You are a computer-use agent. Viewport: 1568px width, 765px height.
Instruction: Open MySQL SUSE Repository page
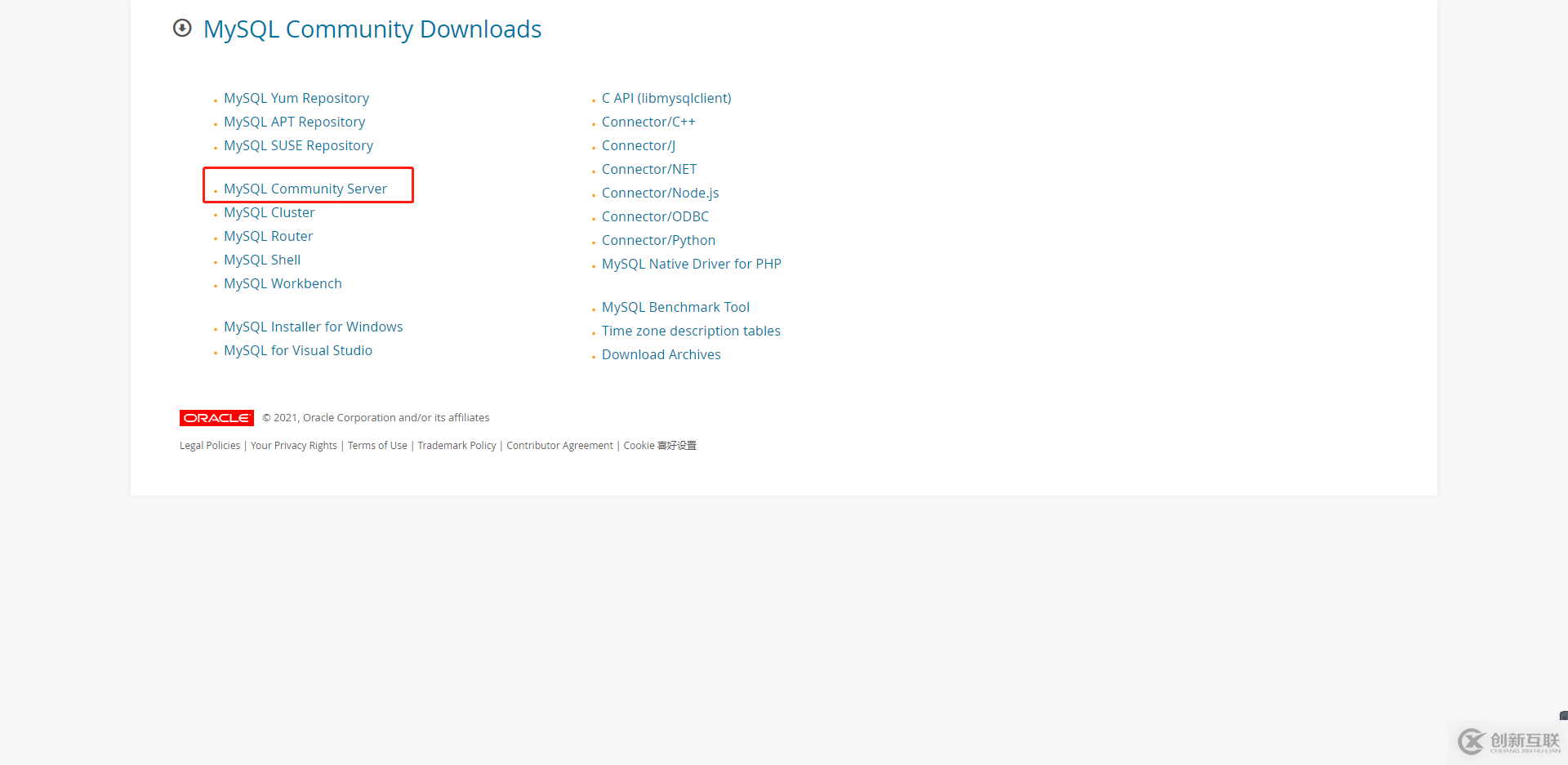click(298, 145)
